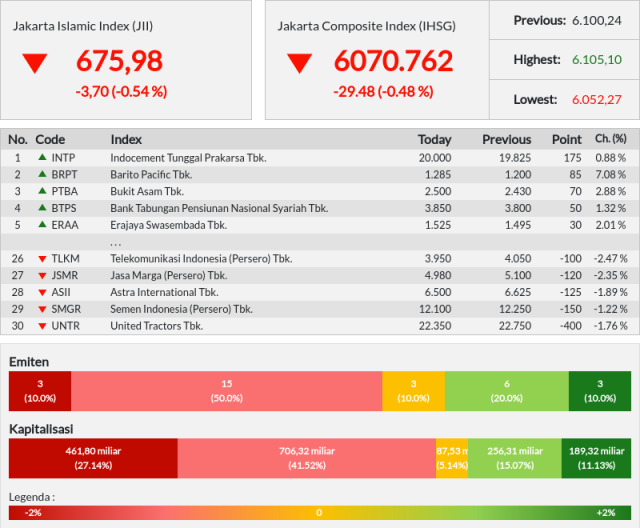Click the IHSG change -29.48 (-0.48 %)
640x528 pixels.
(x=383, y=91)
